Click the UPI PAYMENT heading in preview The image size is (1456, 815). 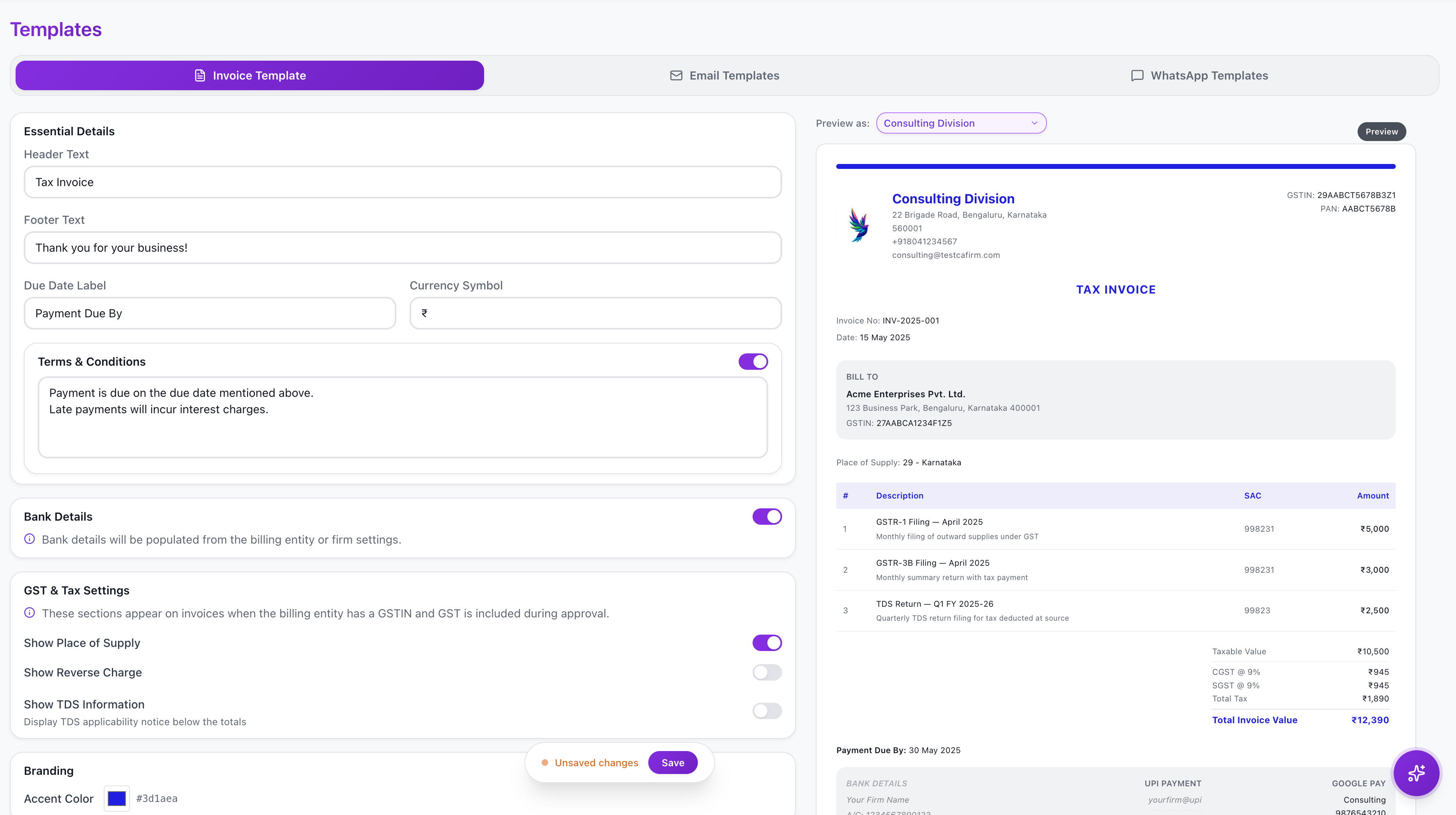tap(1172, 783)
